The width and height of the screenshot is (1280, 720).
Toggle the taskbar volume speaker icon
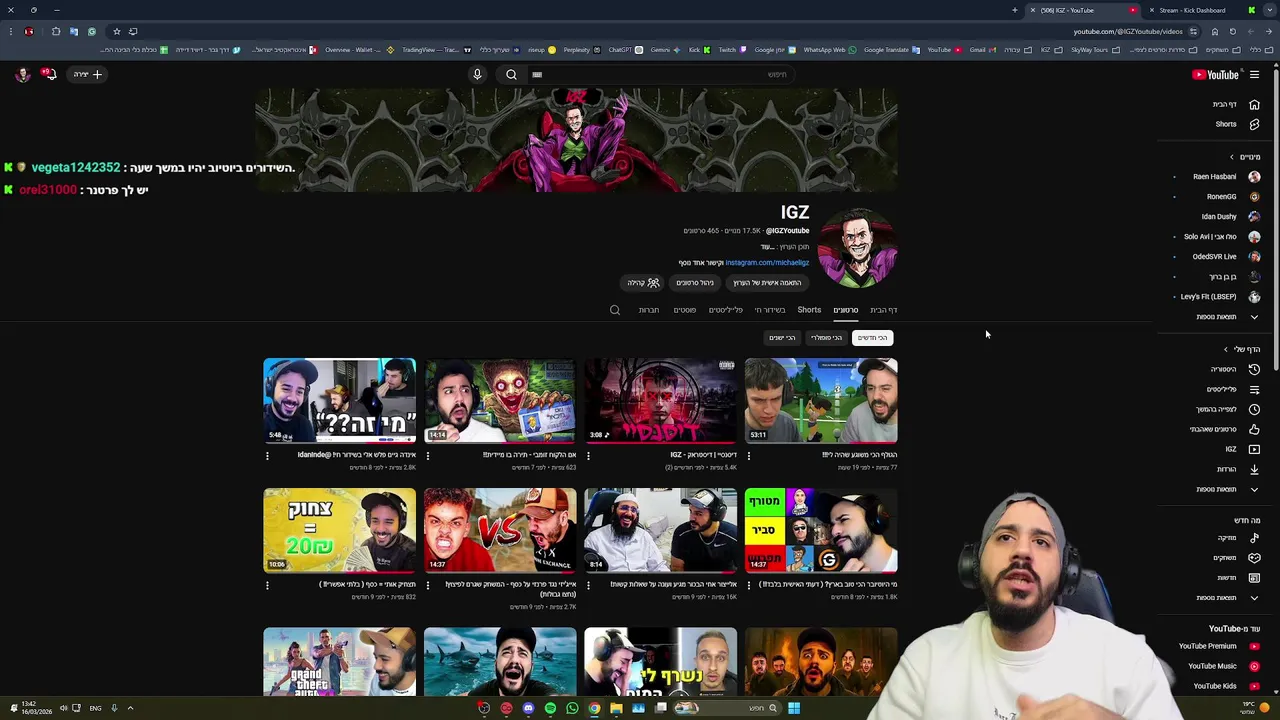click(63, 708)
